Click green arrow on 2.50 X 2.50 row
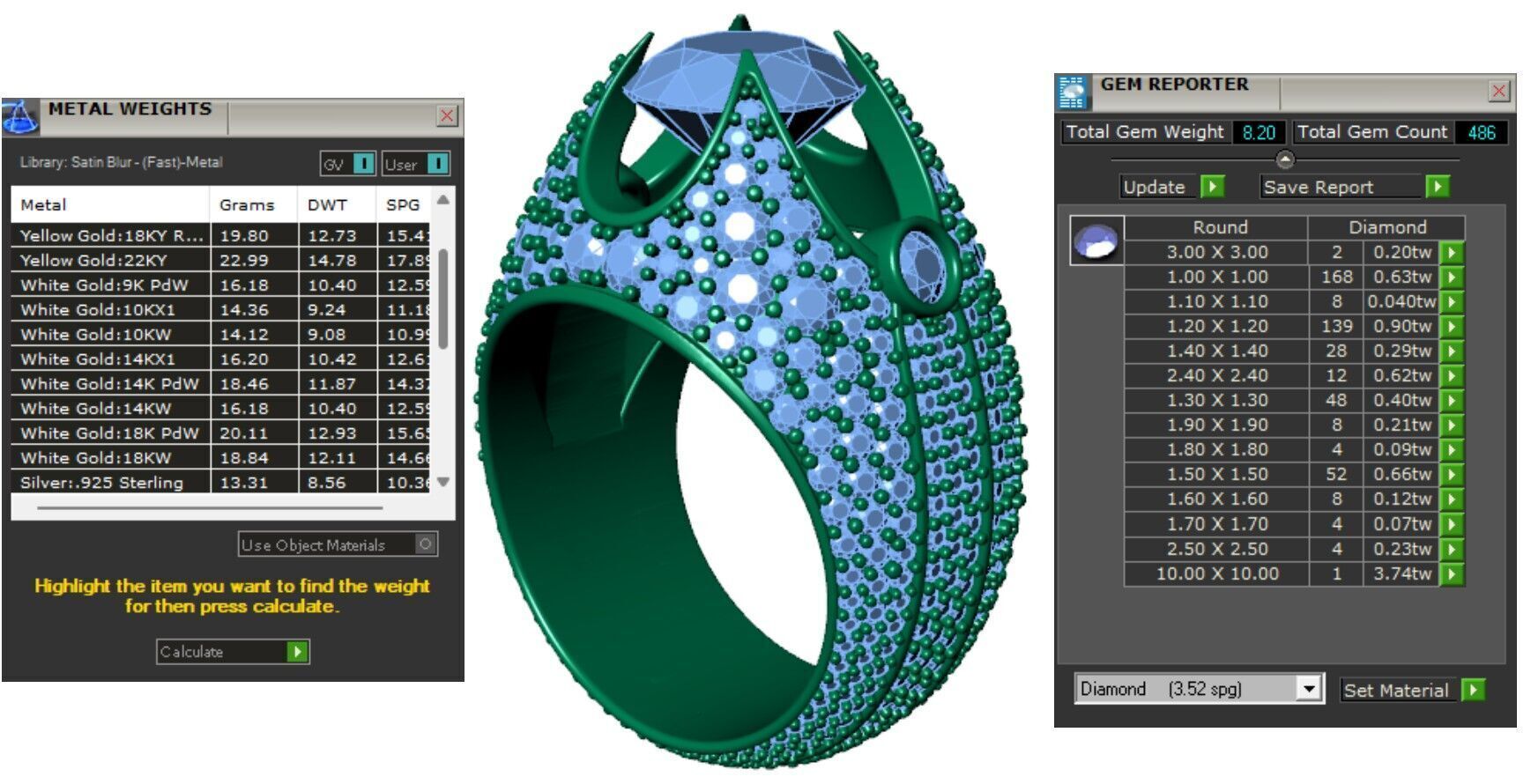Viewport: 1531px width, 784px height. pyautogui.click(x=1451, y=550)
